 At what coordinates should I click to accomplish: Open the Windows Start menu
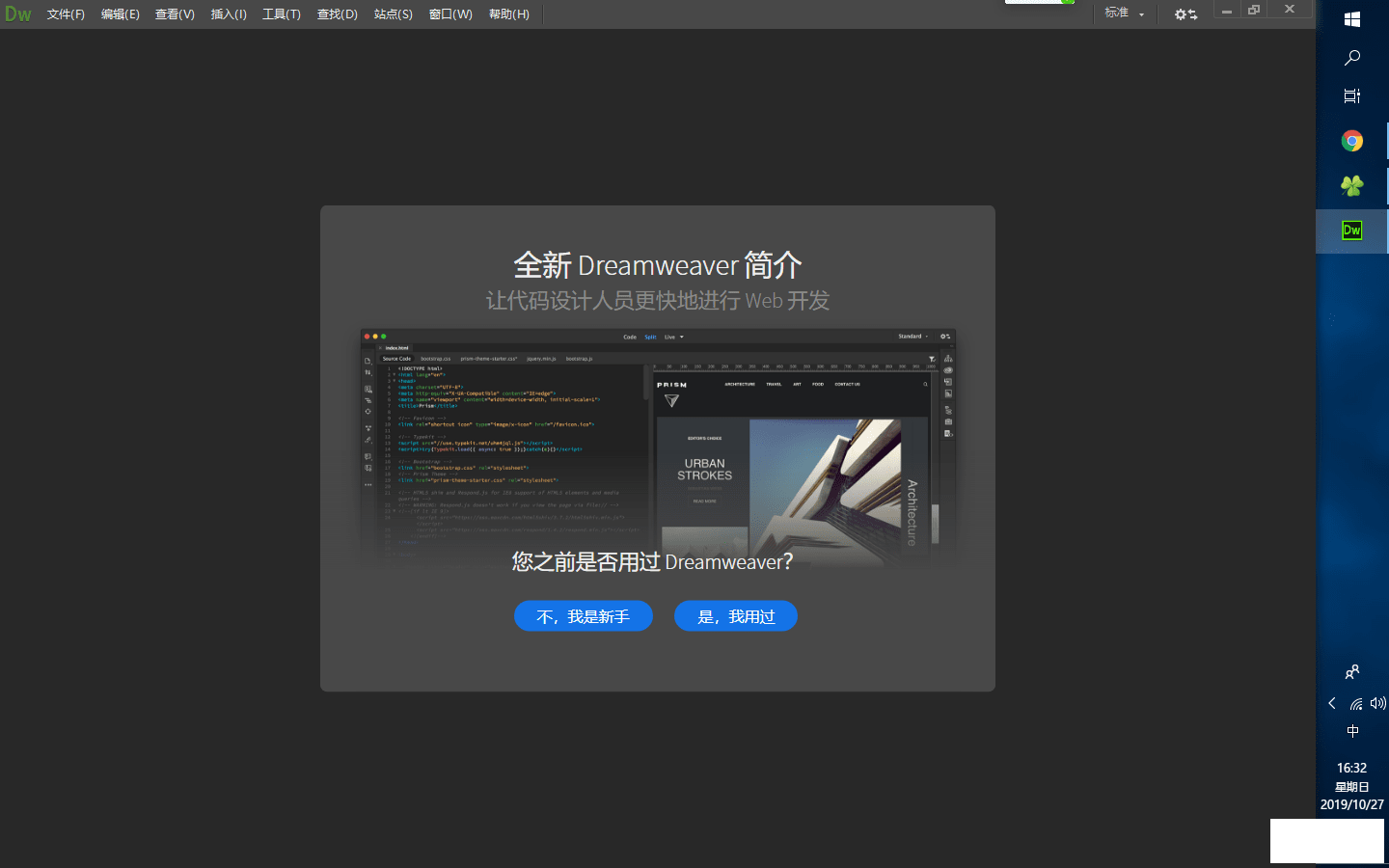click(x=1352, y=19)
